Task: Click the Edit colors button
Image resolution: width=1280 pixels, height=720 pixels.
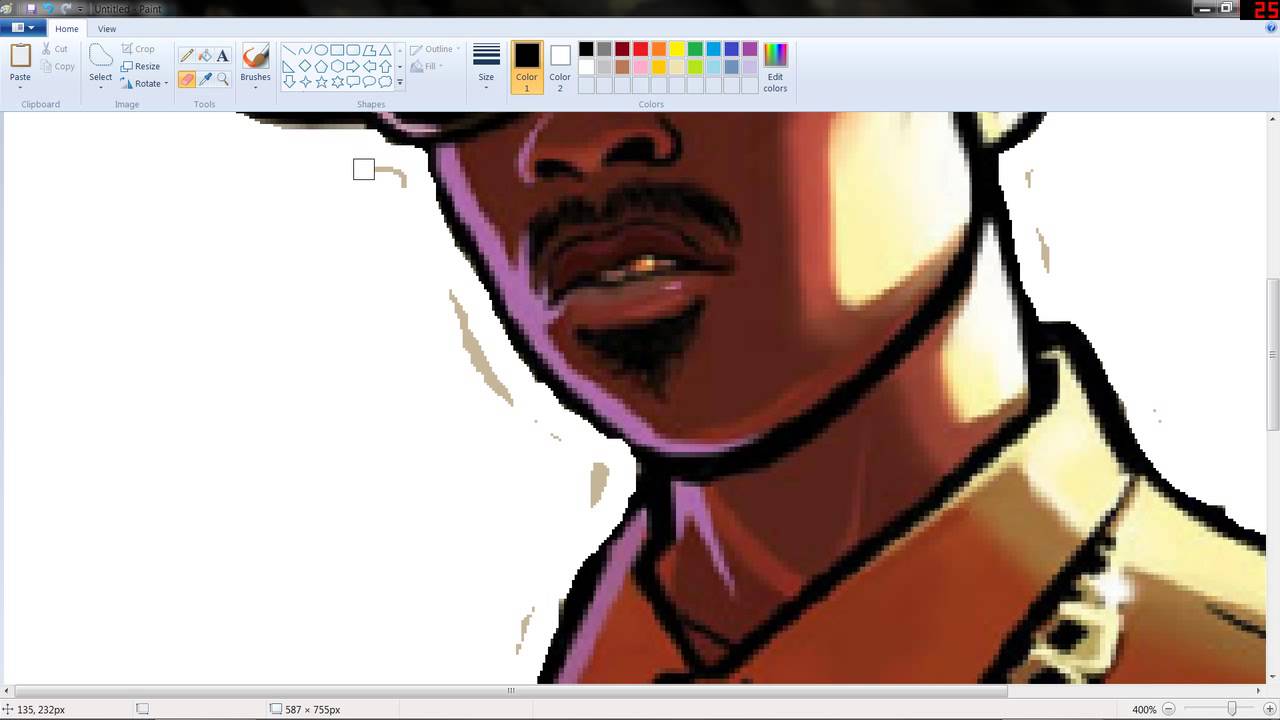Action: pyautogui.click(x=775, y=67)
